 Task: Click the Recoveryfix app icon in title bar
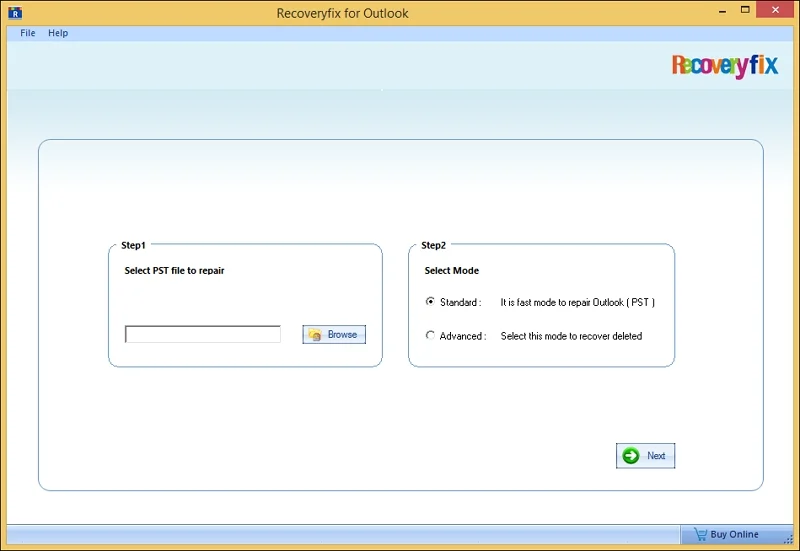pyautogui.click(x=15, y=13)
